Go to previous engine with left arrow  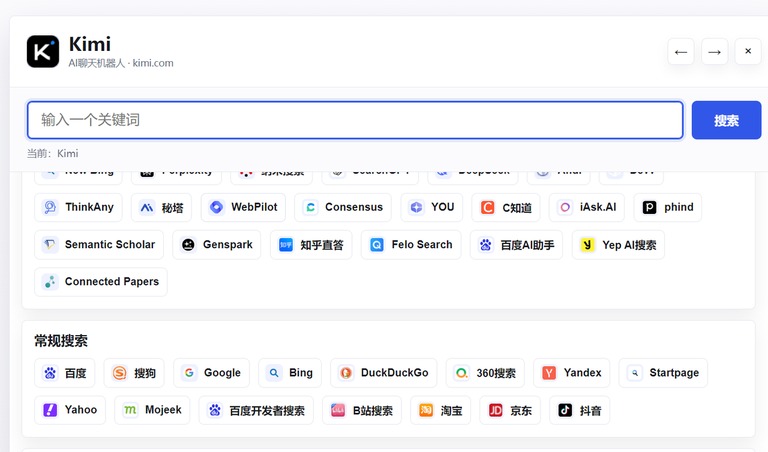coord(681,51)
